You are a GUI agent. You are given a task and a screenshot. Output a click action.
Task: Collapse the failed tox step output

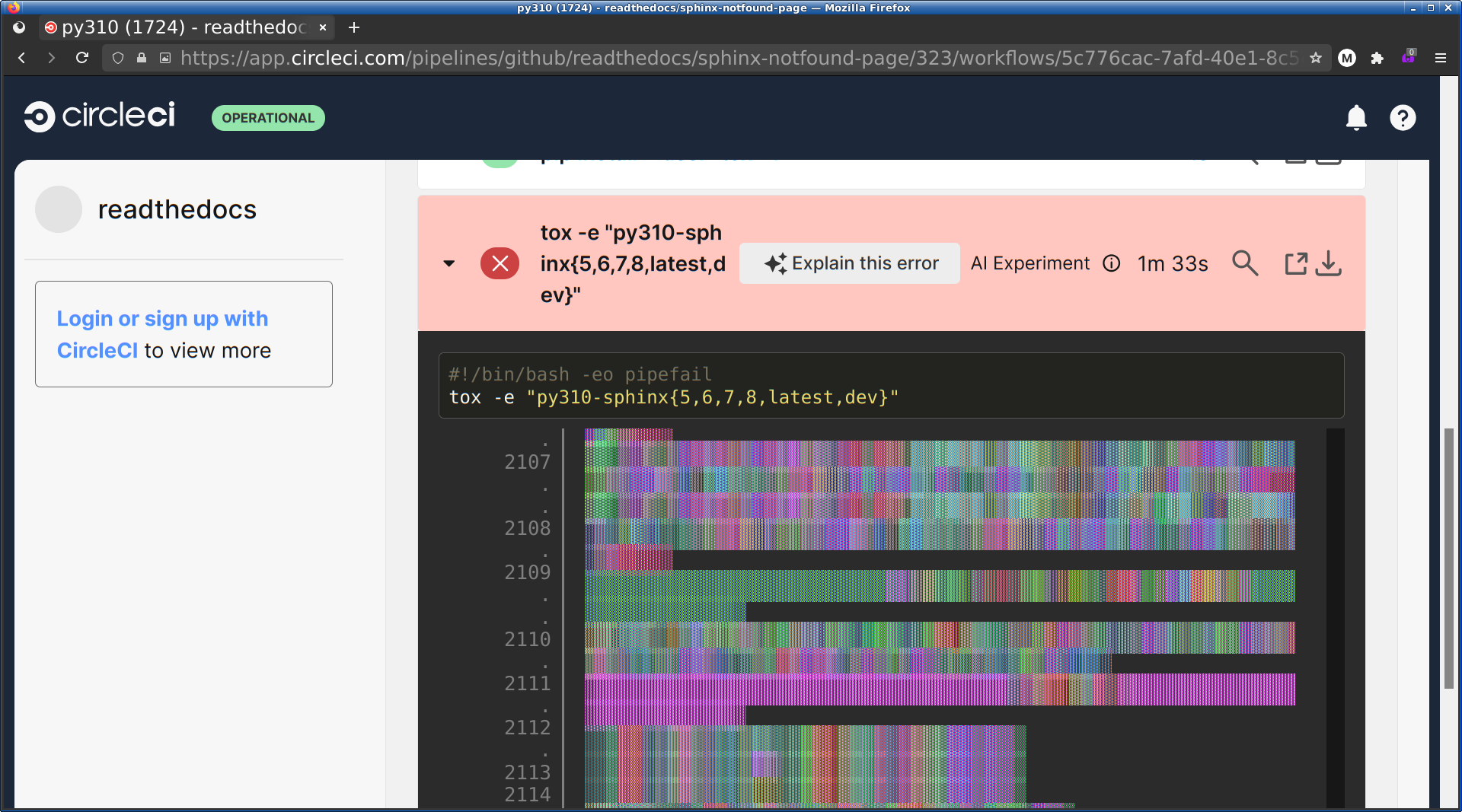pos(449,263)
